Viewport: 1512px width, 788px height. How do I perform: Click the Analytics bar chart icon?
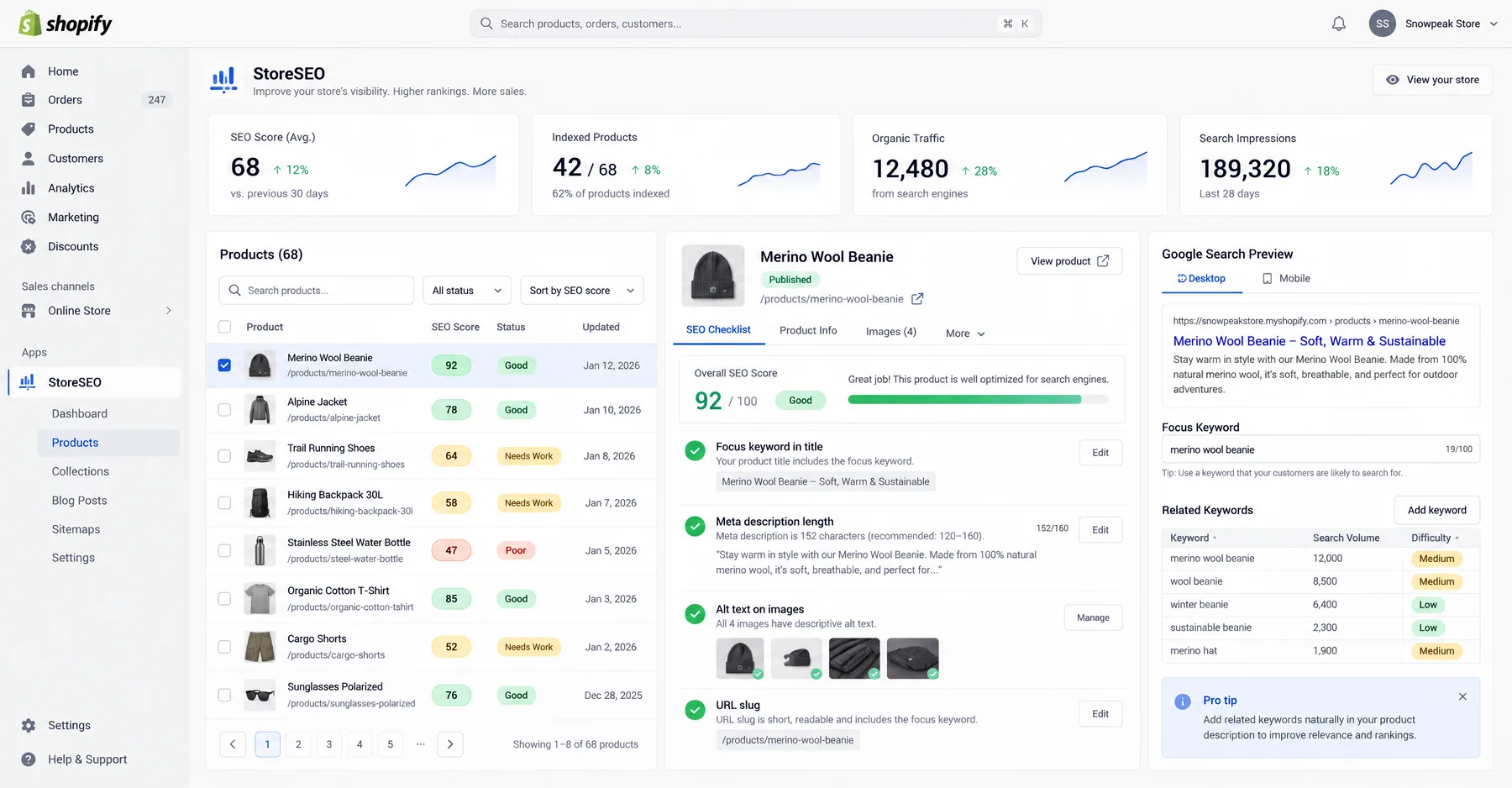point(29,188)
